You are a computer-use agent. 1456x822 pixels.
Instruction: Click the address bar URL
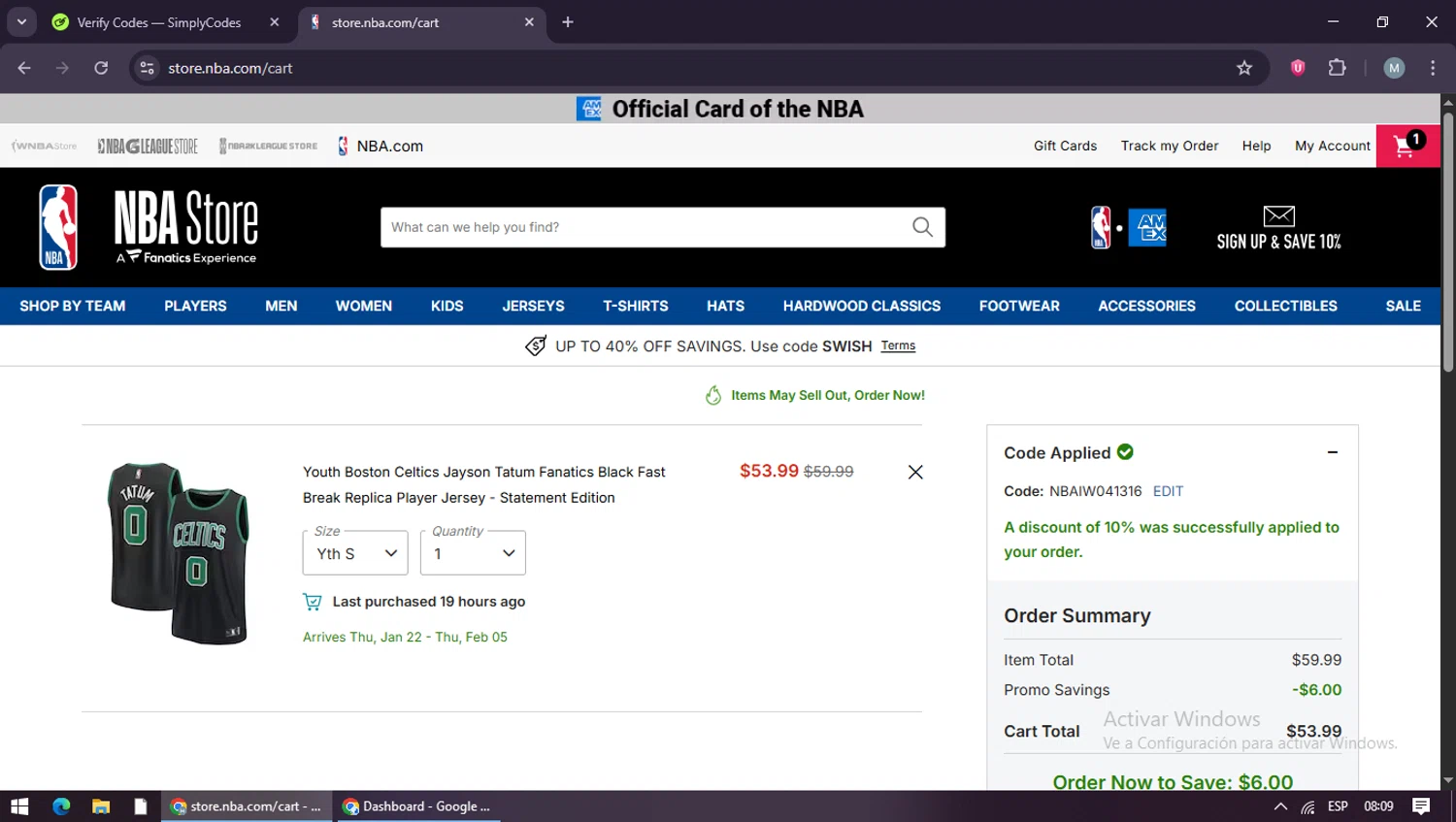[x=230, y=68]
